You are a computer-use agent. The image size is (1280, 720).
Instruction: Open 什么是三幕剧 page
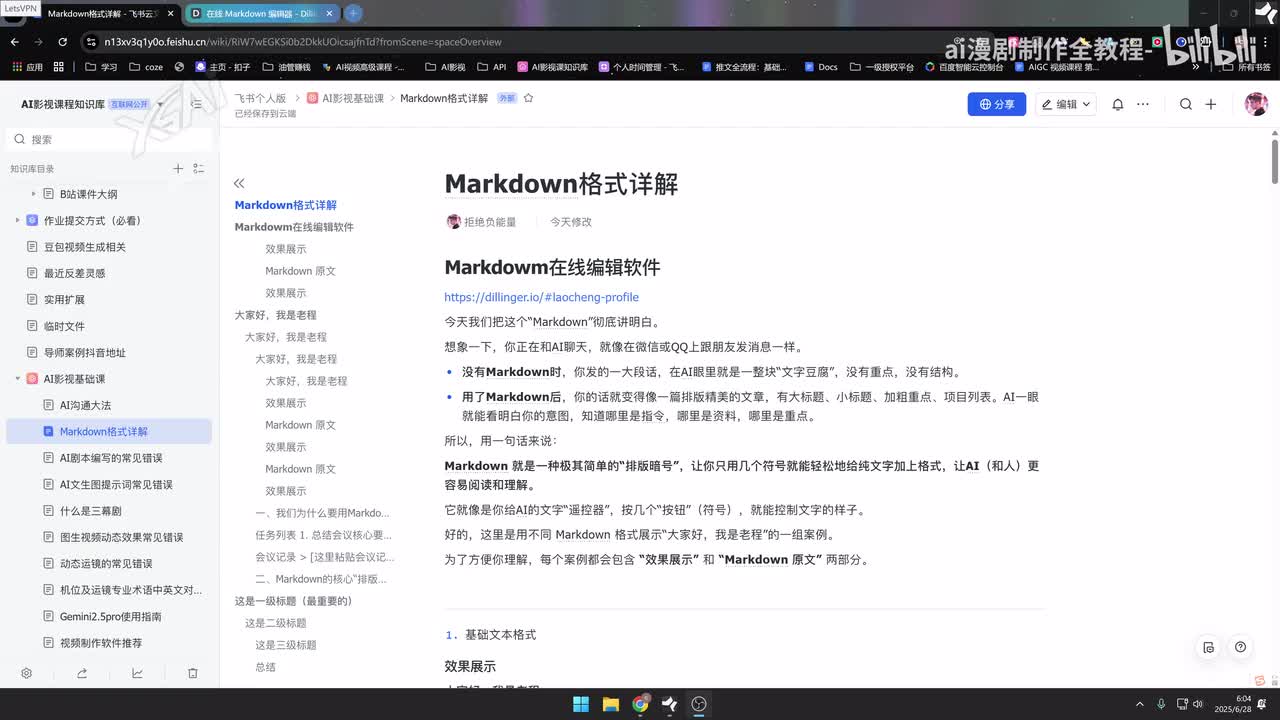tap(91, 511)
